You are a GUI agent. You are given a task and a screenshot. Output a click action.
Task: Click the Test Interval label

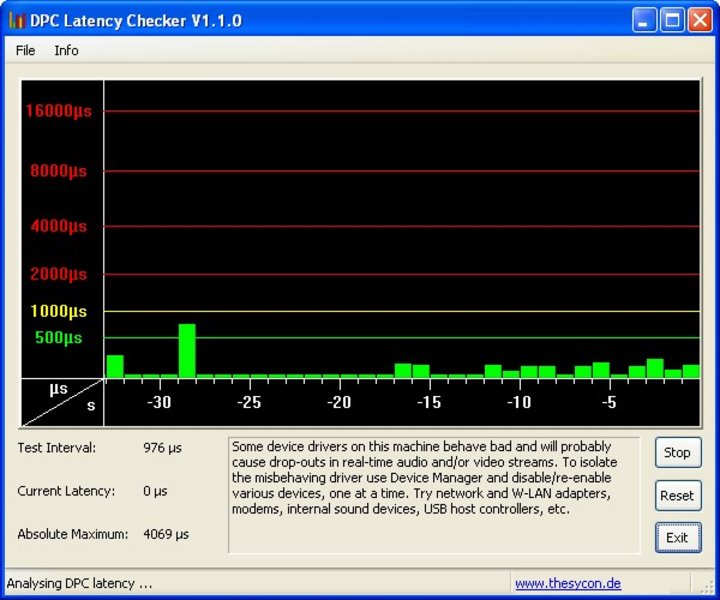56,448
